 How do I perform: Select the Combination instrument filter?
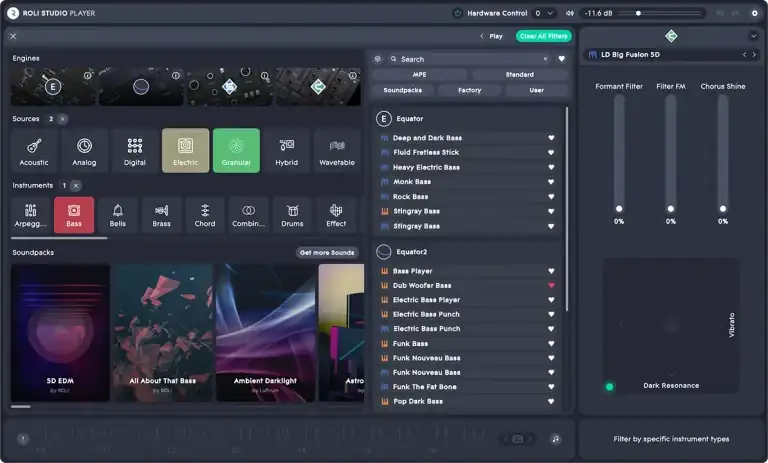(x=248, y=215)
